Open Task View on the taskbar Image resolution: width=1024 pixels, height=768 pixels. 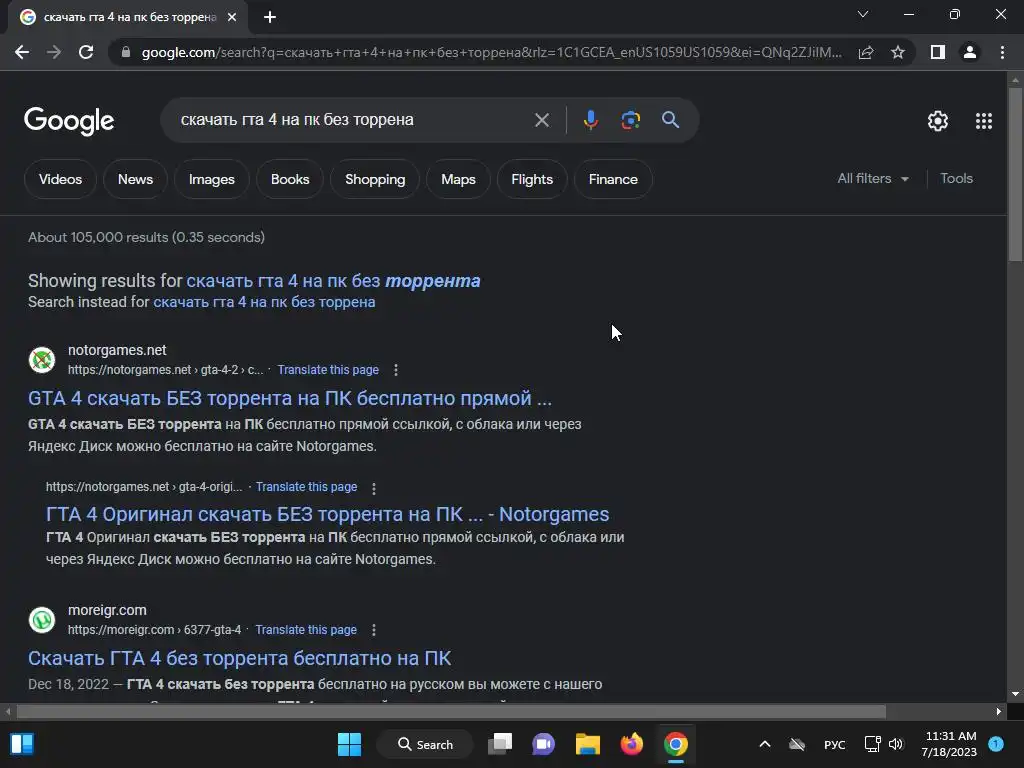500,744
